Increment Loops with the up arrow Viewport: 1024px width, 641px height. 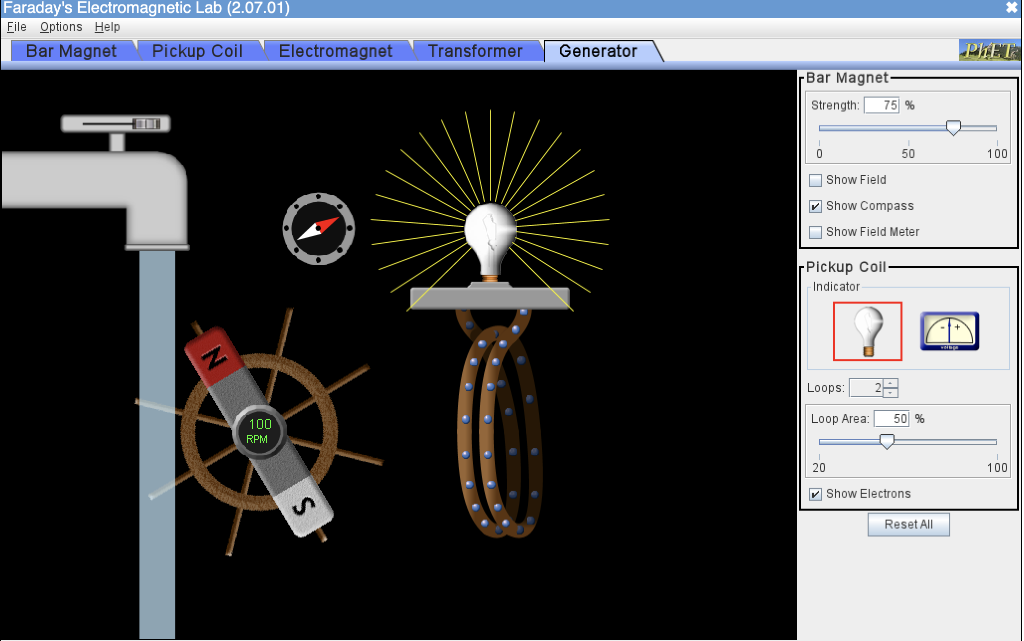890,384
